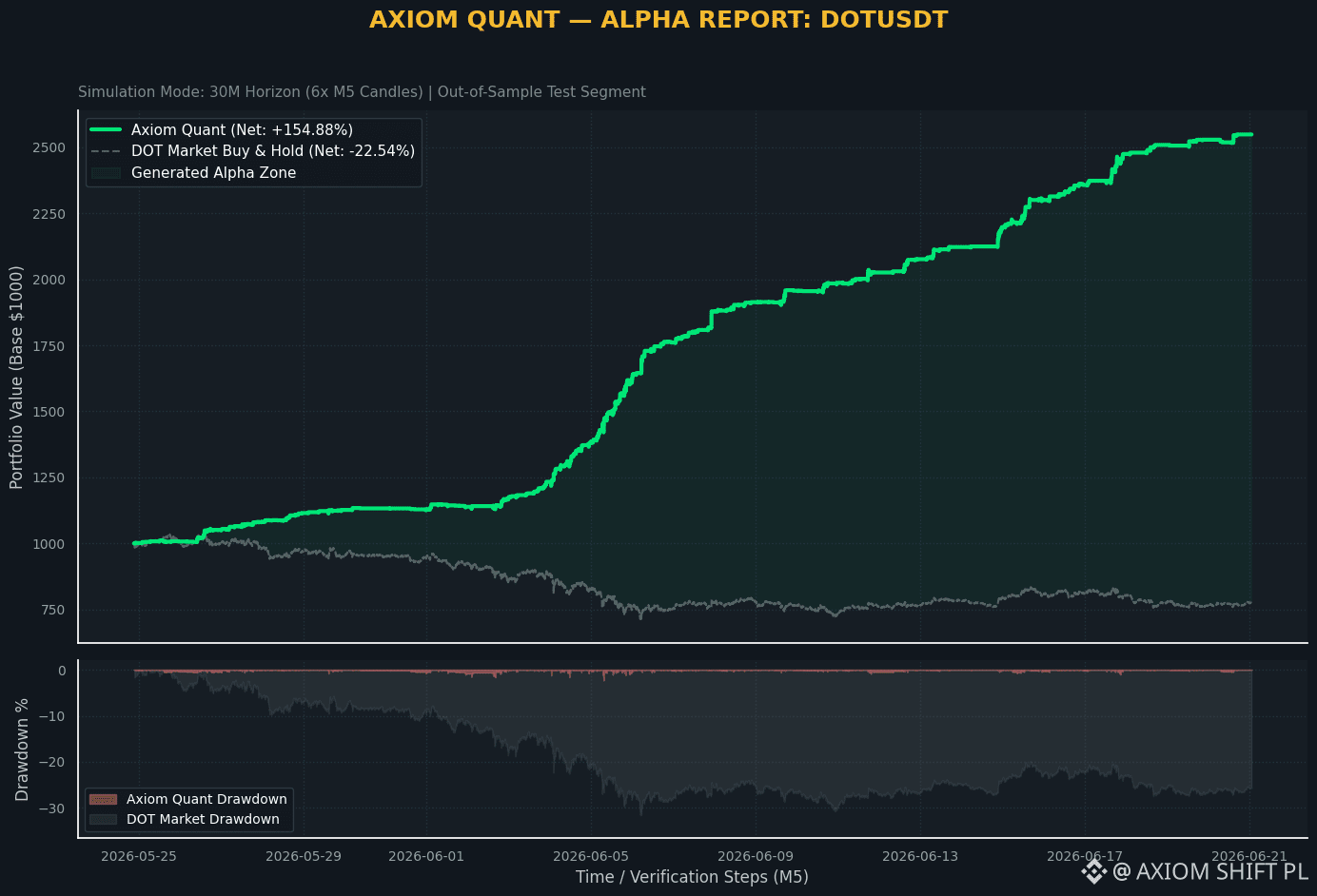The image size is (1317, 896).
Task: Click the 2026-06-17 date label
Action: (1085, 856)
